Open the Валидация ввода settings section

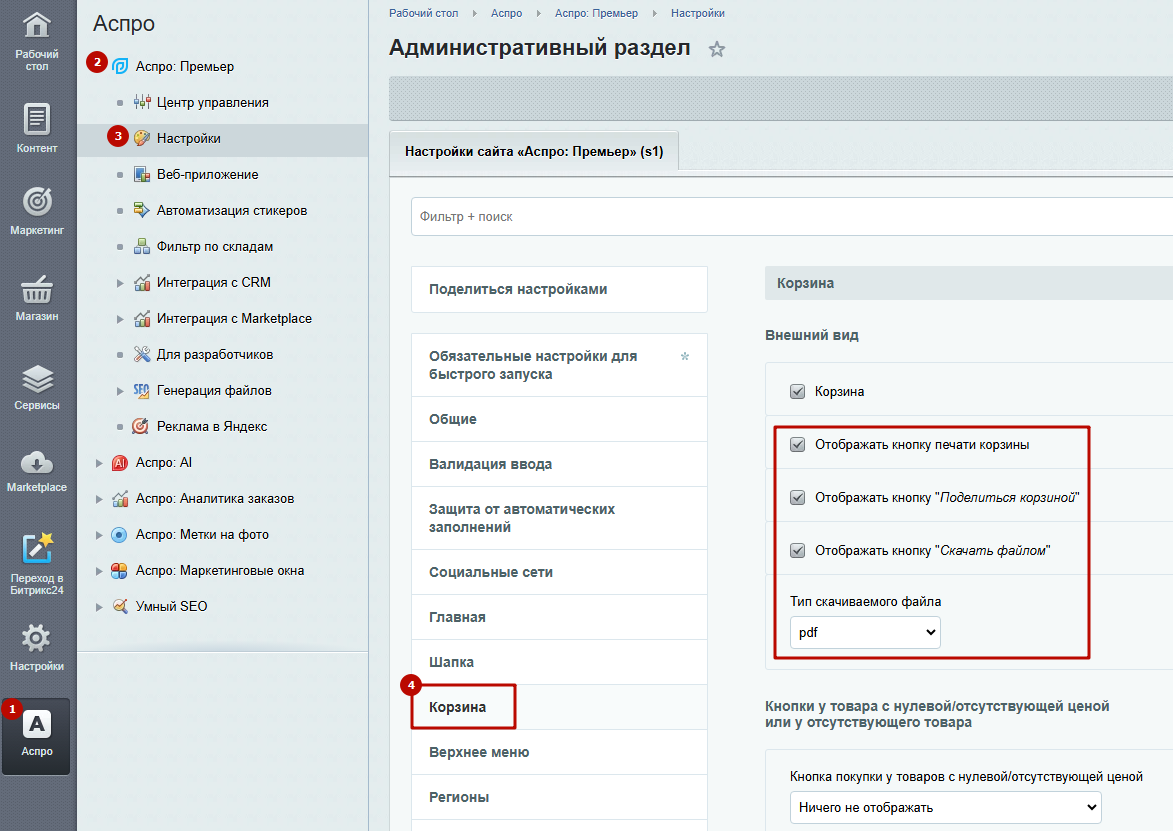(x=559, y=464)
